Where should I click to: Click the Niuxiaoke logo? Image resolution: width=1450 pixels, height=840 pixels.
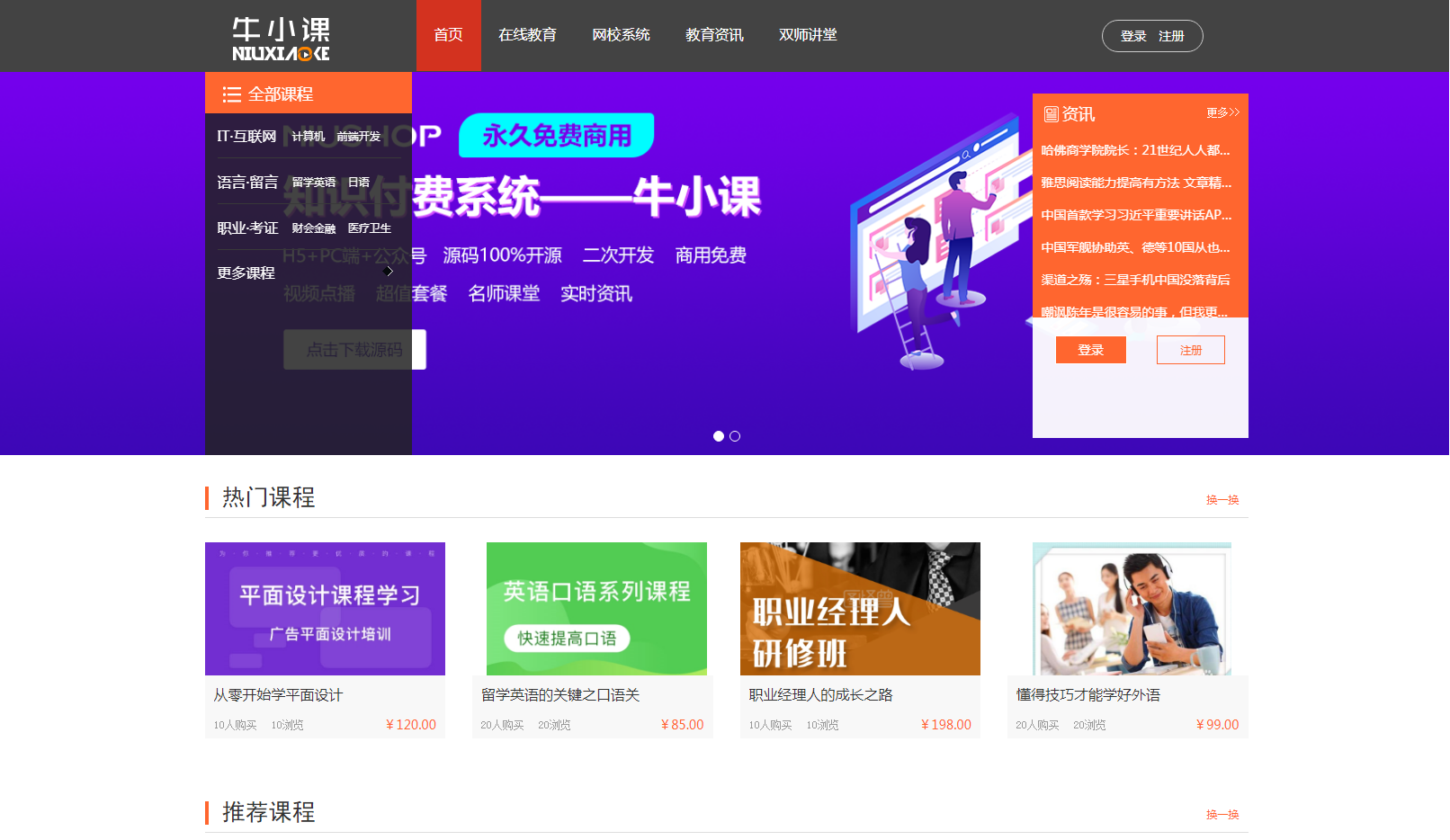(281, 39)
